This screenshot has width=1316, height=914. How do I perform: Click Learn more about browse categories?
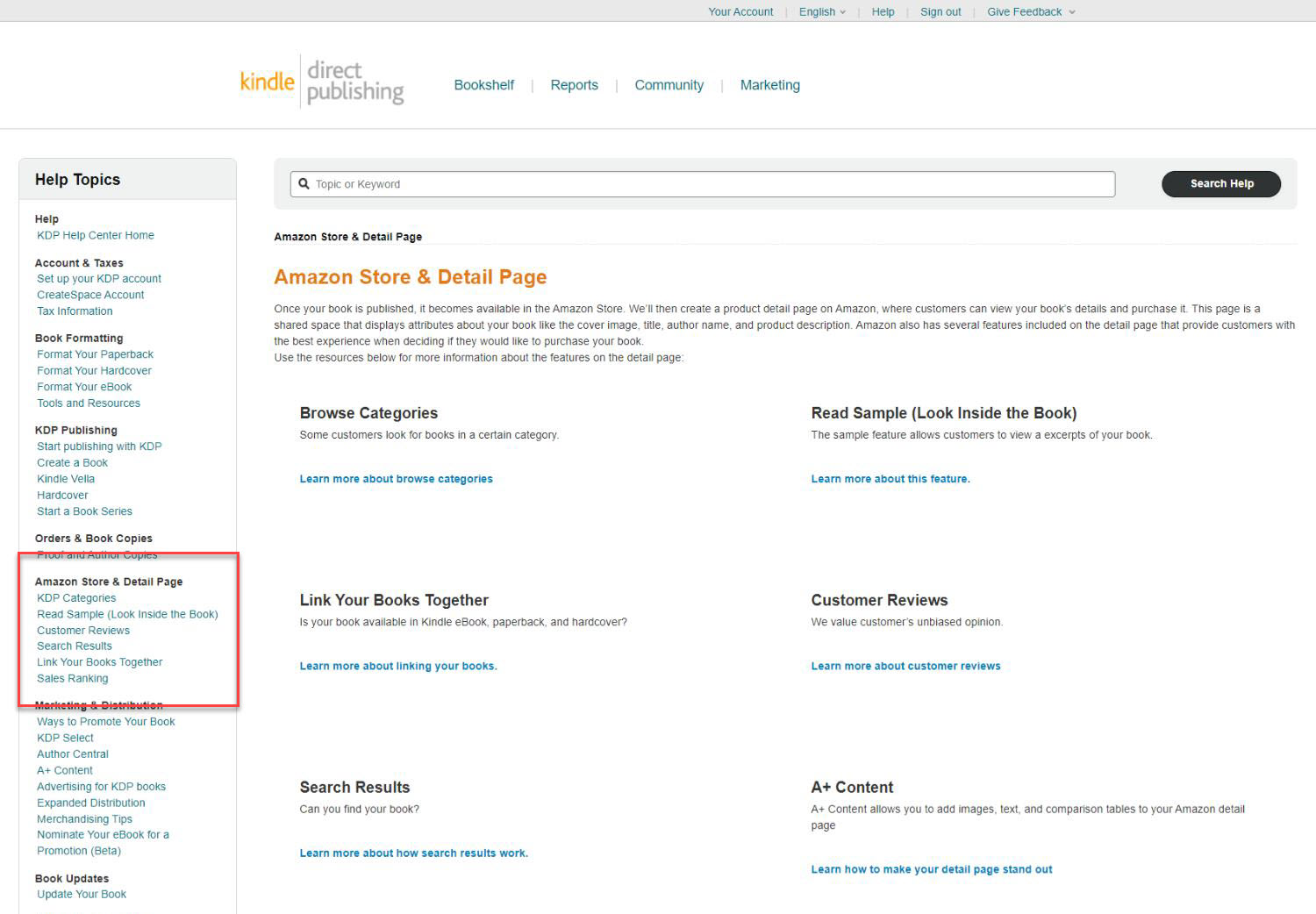click(396, 479)
